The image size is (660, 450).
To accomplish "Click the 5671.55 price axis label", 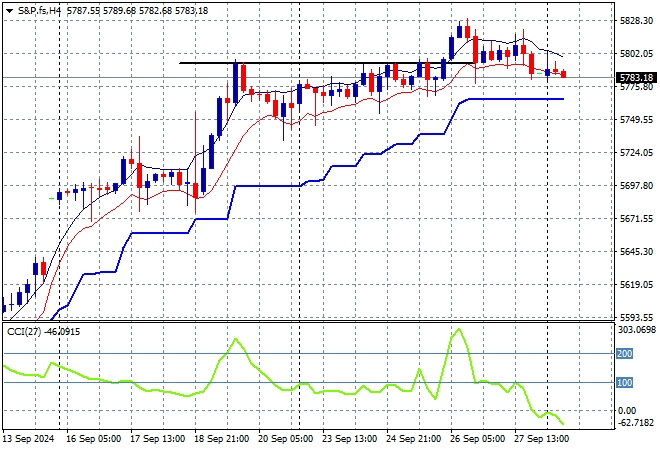I will pos(636,218).
